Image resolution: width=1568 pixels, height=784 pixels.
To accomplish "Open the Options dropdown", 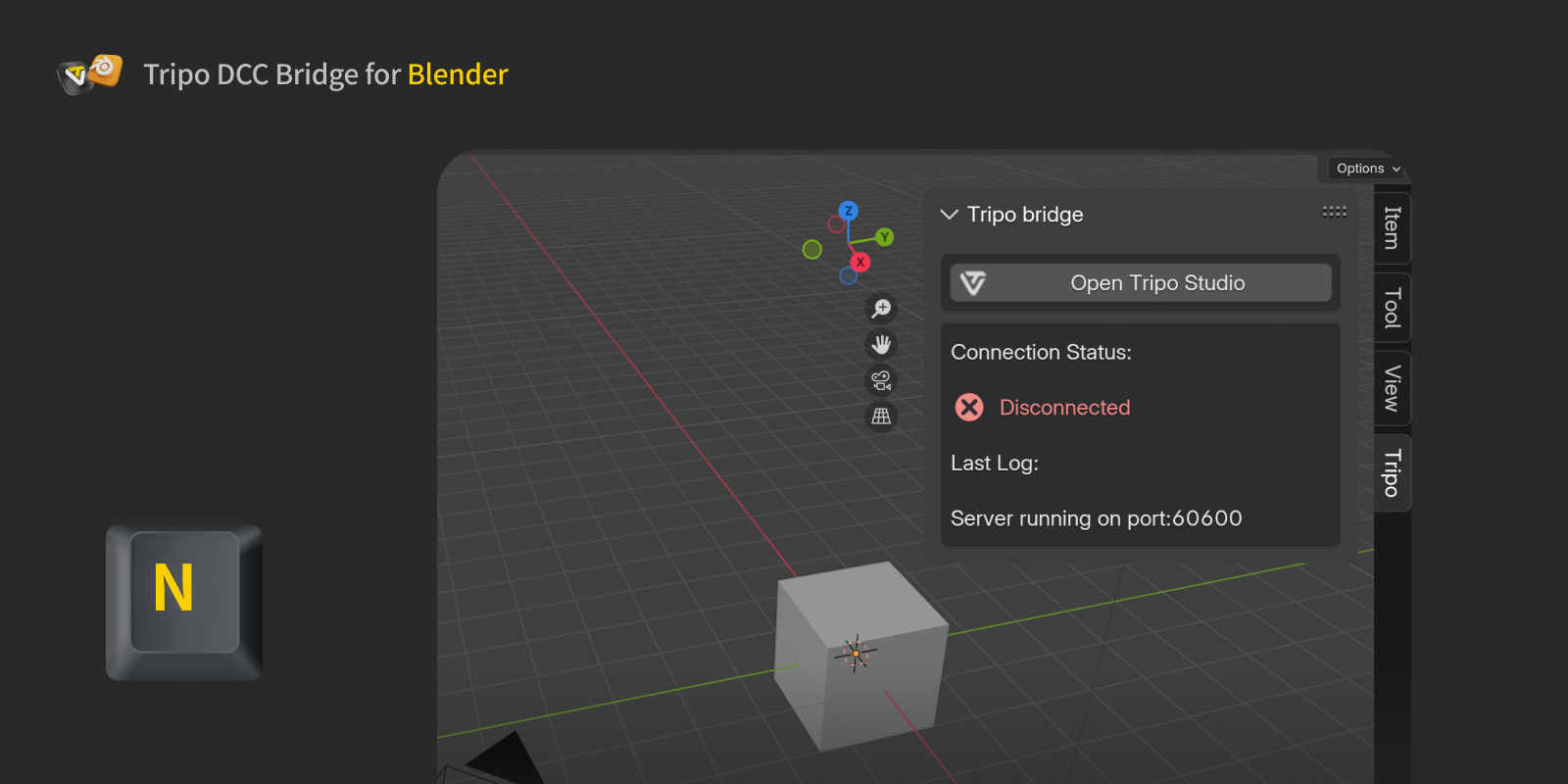I will point(1367,169).
